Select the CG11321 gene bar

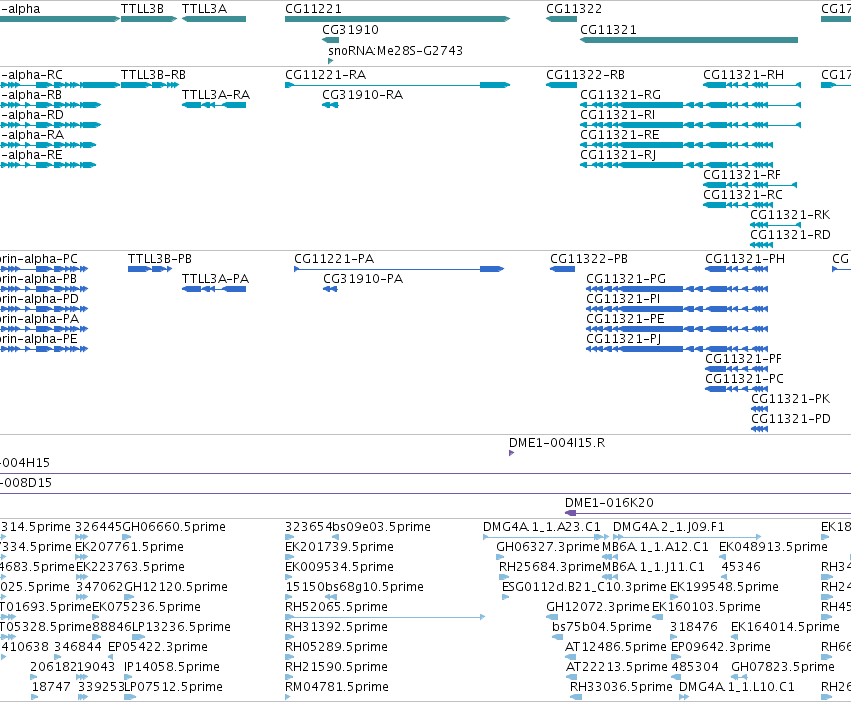point(689,40)
